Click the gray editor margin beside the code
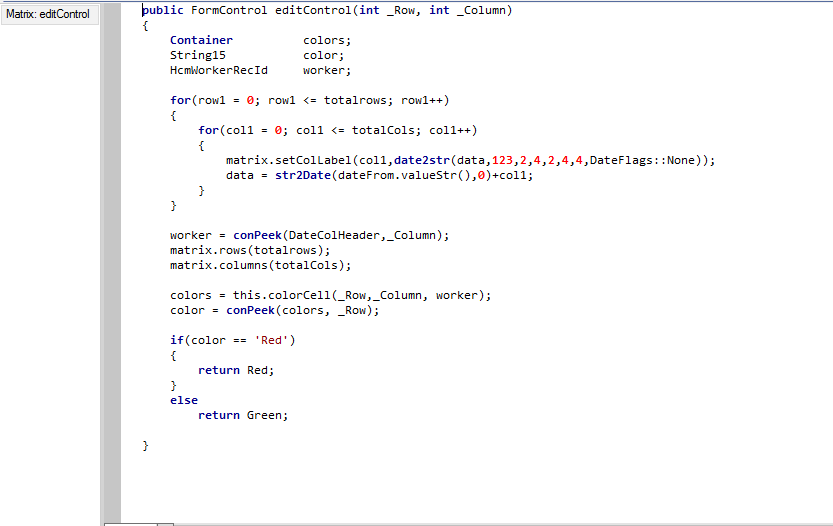This screenshot has height=526, width=833. (x=112, y=263)
